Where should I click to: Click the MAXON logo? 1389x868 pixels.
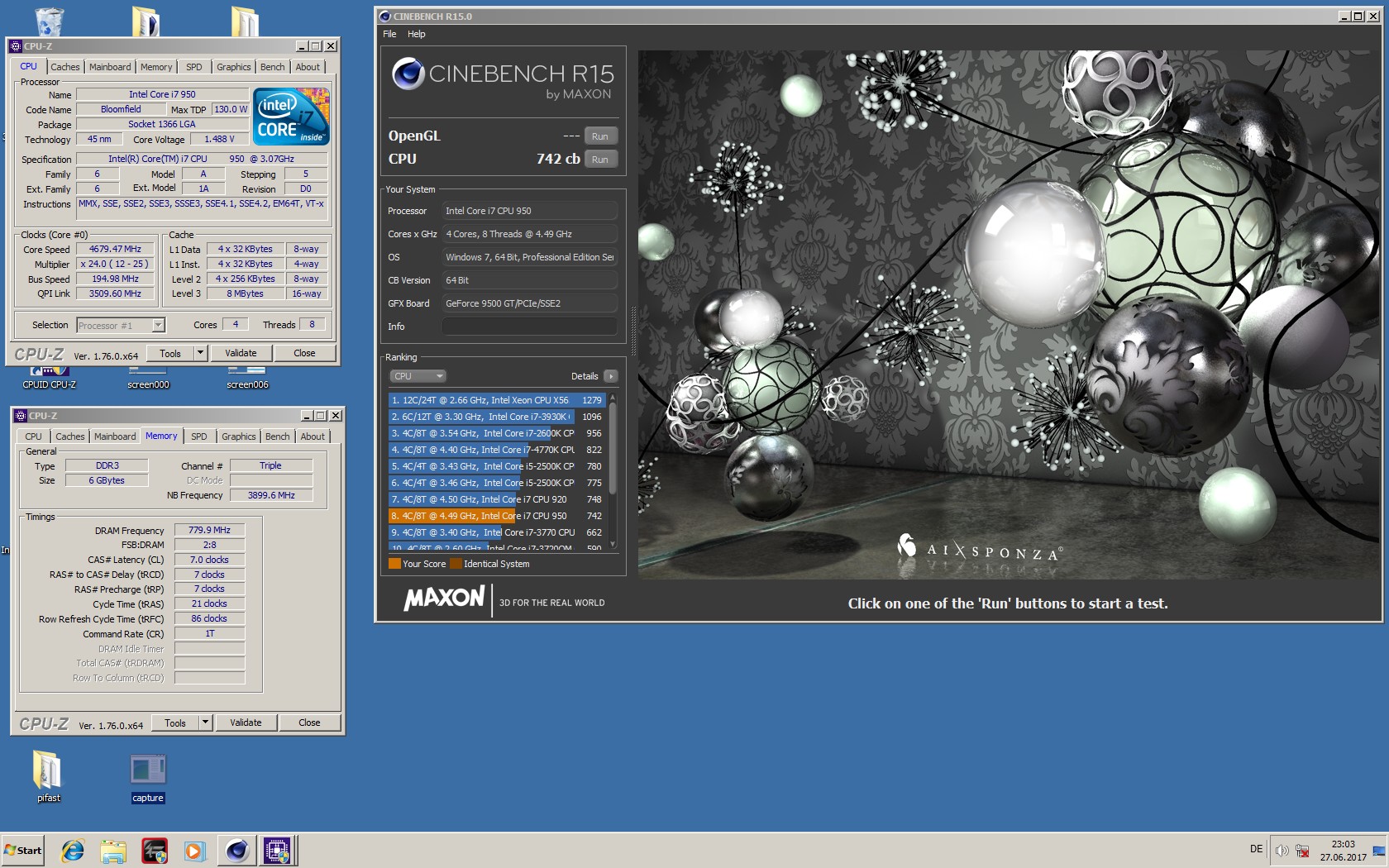click(444, 598)
